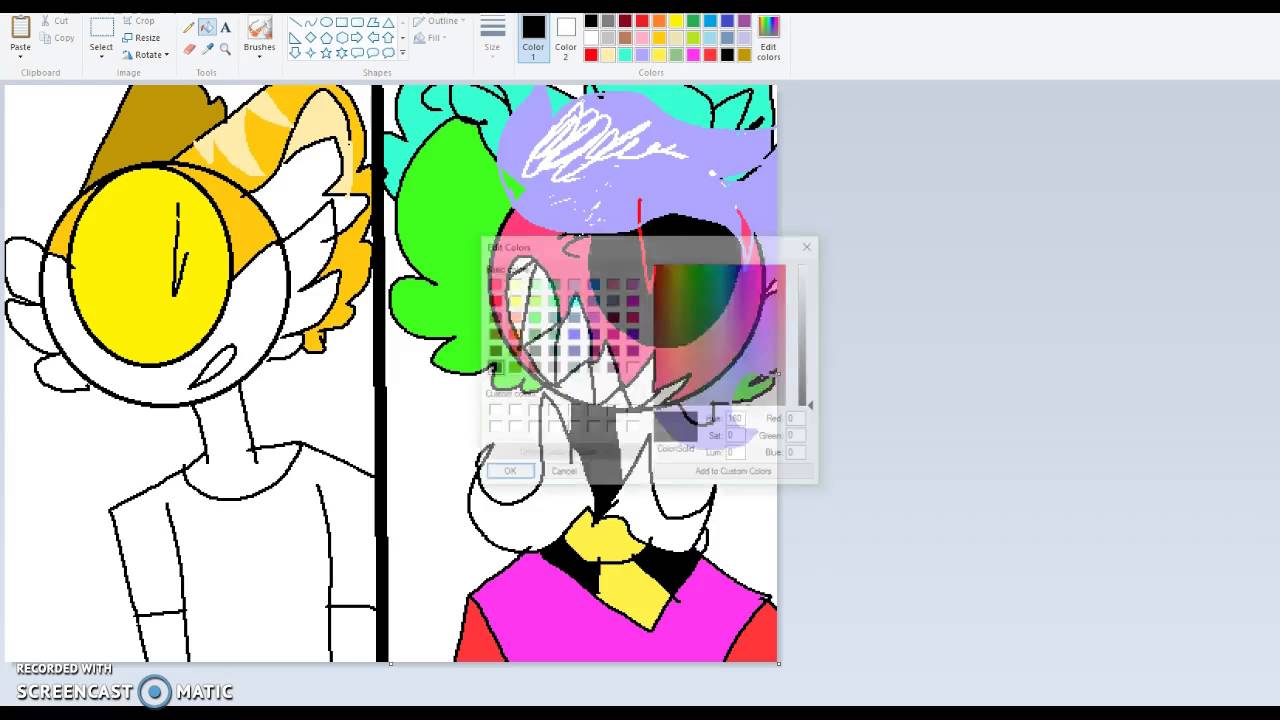Choose the Line shape
The height and width of the screenshot is (720, 1280).
(x=295, y=22)
